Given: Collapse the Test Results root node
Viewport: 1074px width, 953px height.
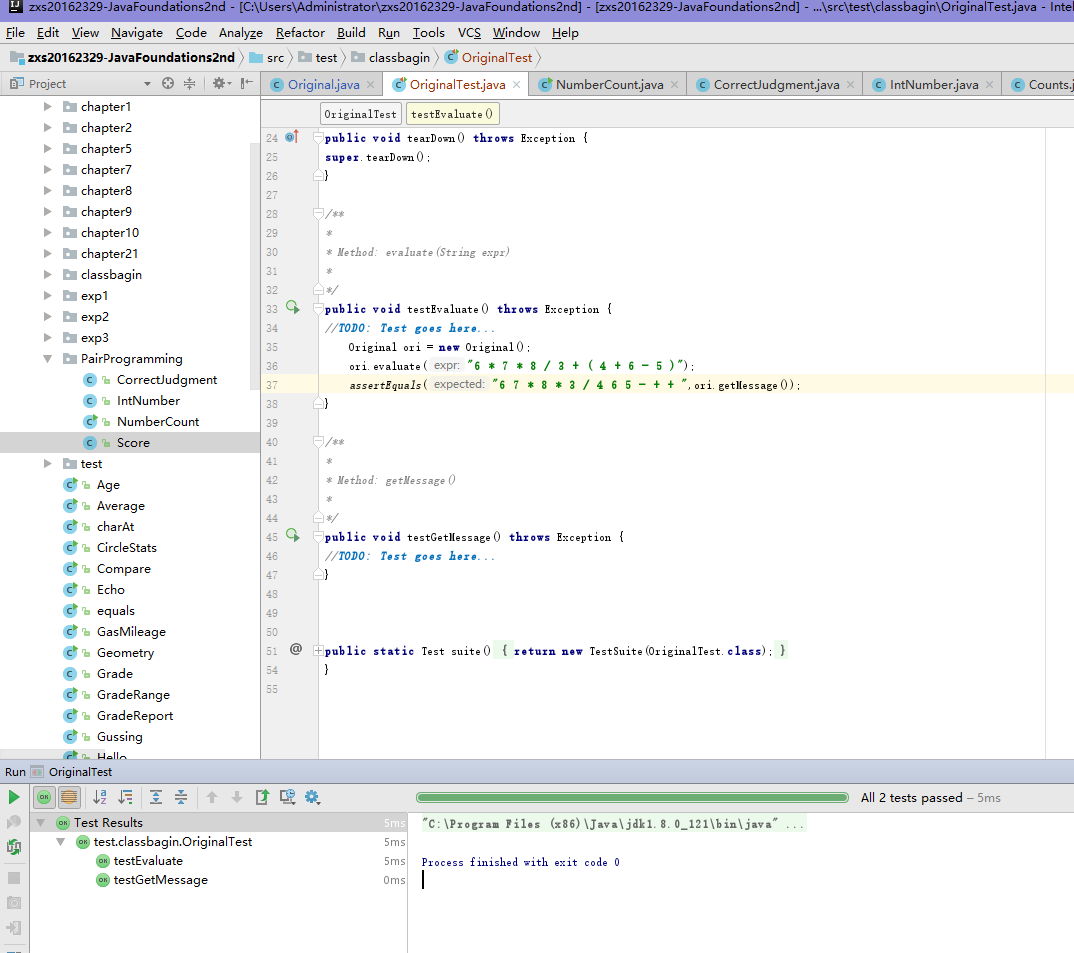Looking at the screenshot, I should pos(40,822).
